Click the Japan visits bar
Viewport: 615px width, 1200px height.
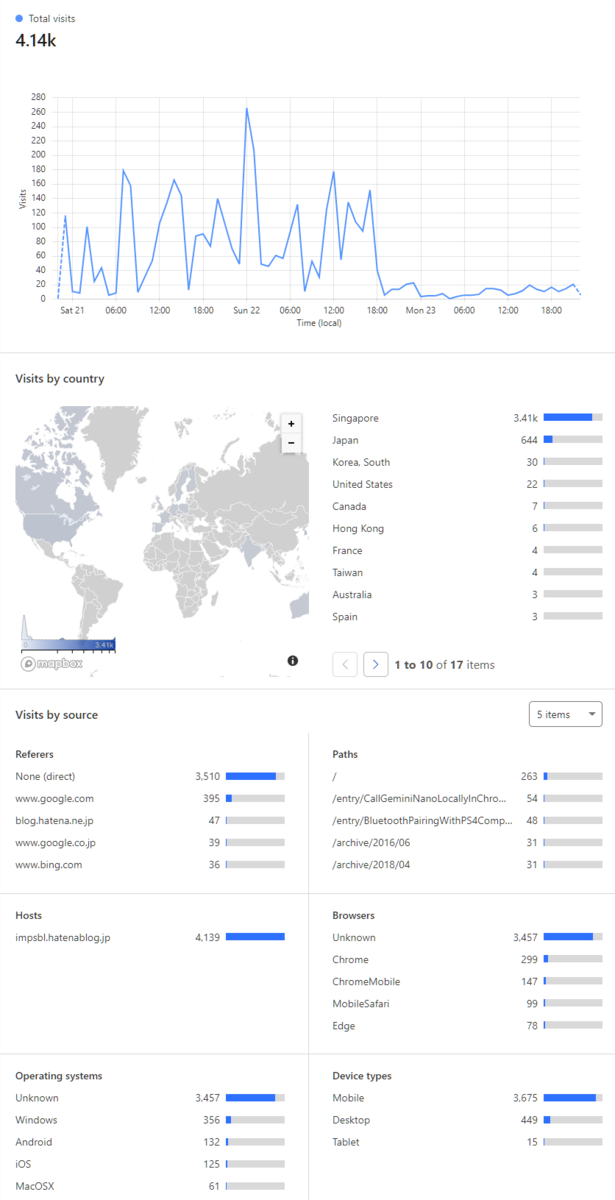pyautogui.click(x=573, y=440)
